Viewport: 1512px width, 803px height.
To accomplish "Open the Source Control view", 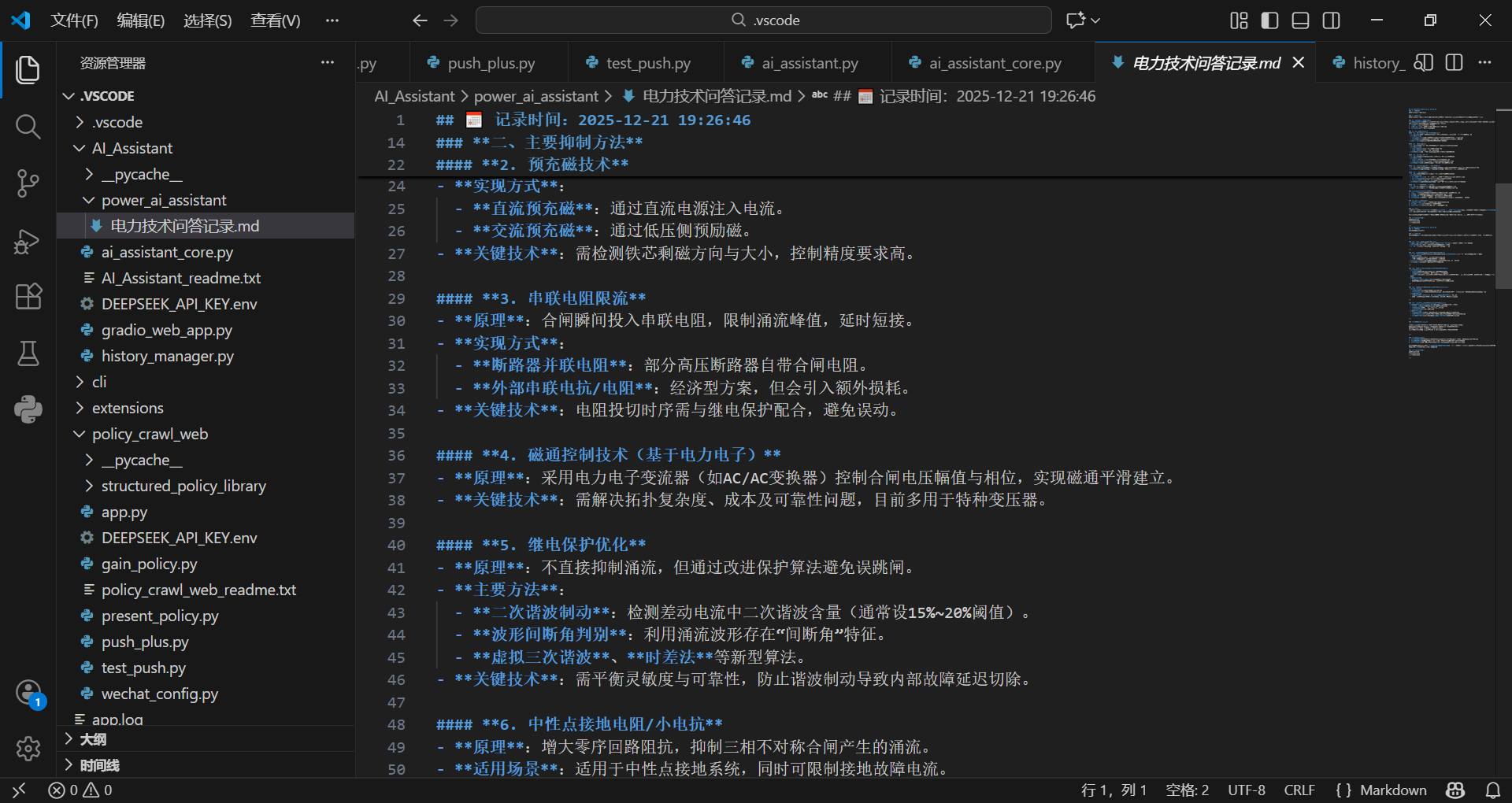I will [x=28, y=183].
